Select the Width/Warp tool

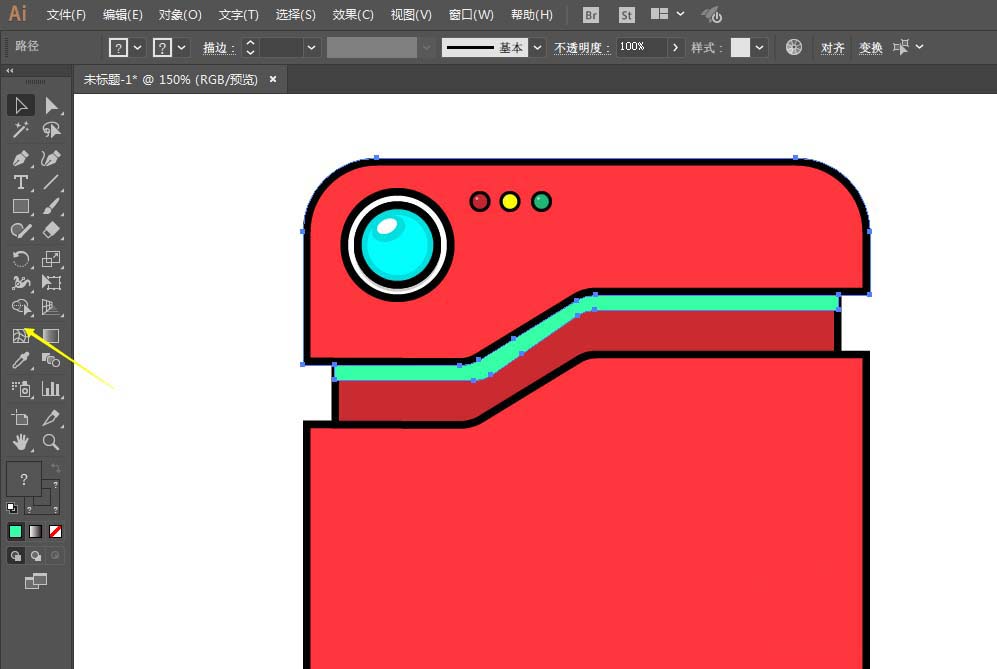(x=20, y=283)
